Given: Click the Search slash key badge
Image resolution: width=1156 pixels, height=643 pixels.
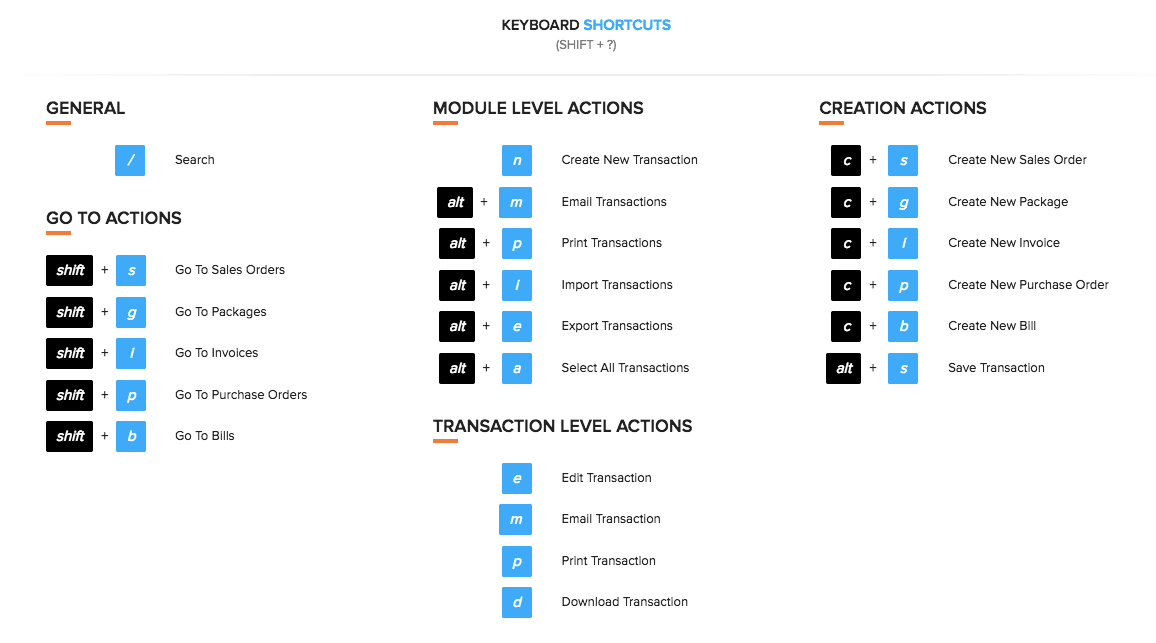Looking at the screenshot, I should pos(130,160).
